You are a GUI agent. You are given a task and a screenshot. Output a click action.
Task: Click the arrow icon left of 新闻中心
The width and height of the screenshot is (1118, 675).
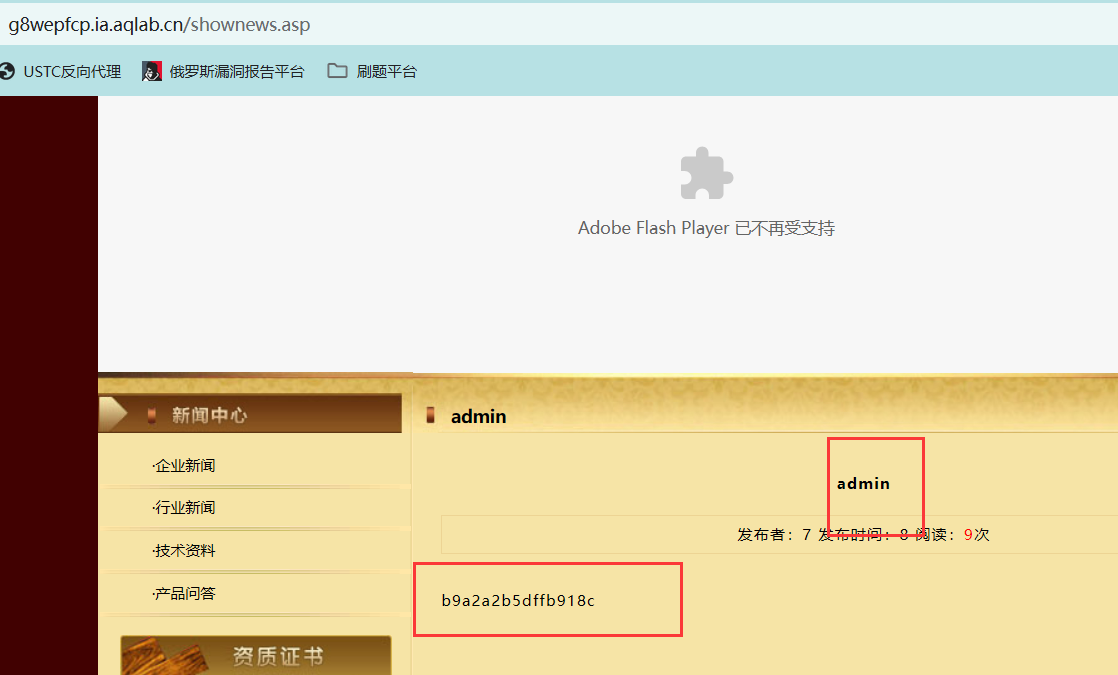pos(114,414)
